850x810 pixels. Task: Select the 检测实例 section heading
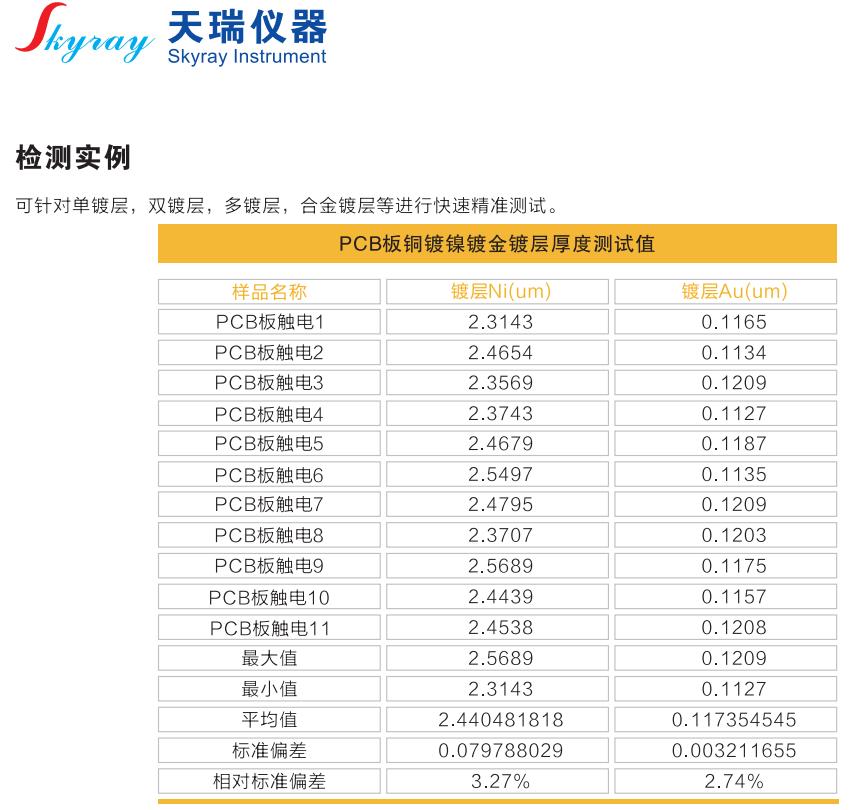[73, 157]
